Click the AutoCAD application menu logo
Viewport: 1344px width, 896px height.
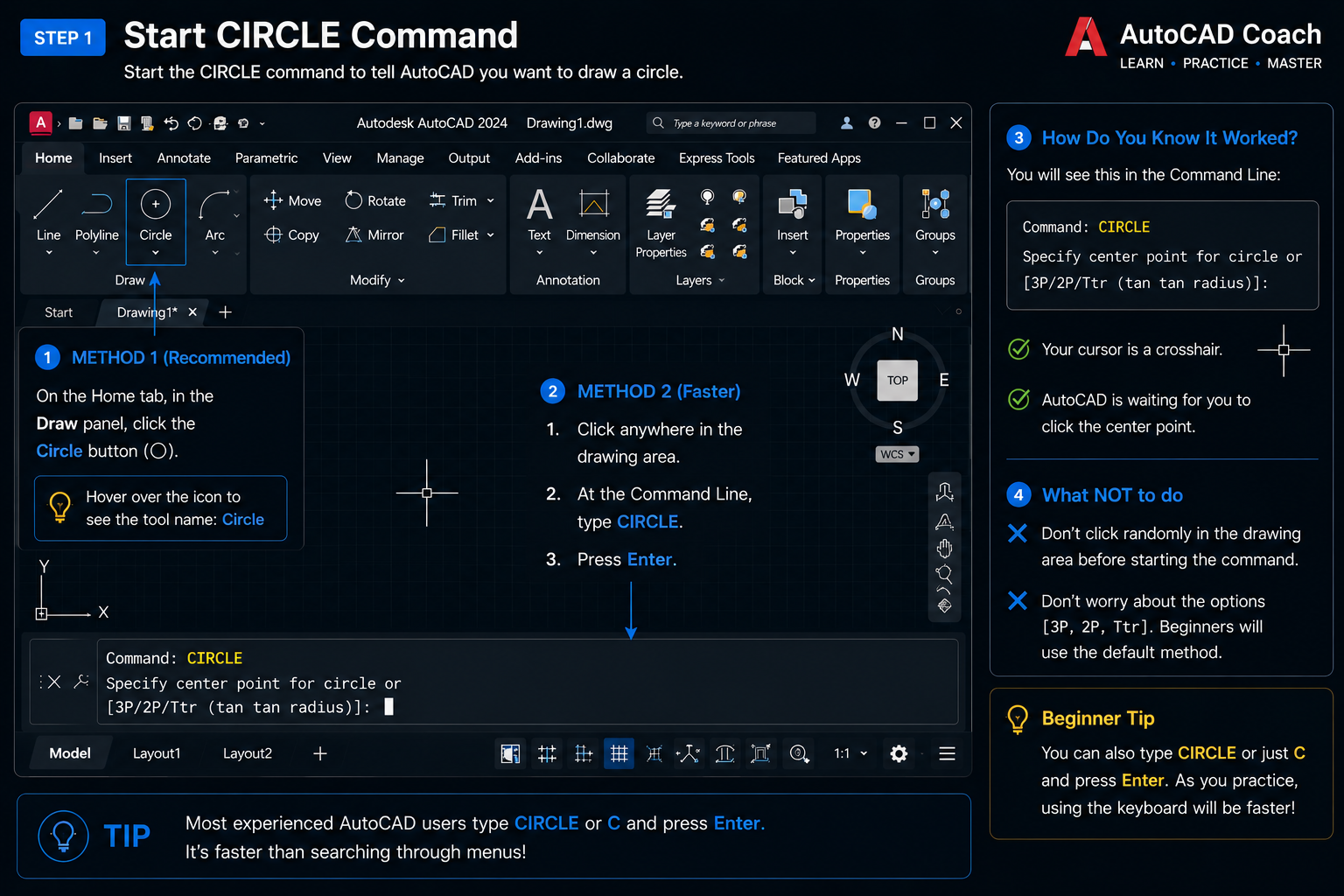pos(40,122)
